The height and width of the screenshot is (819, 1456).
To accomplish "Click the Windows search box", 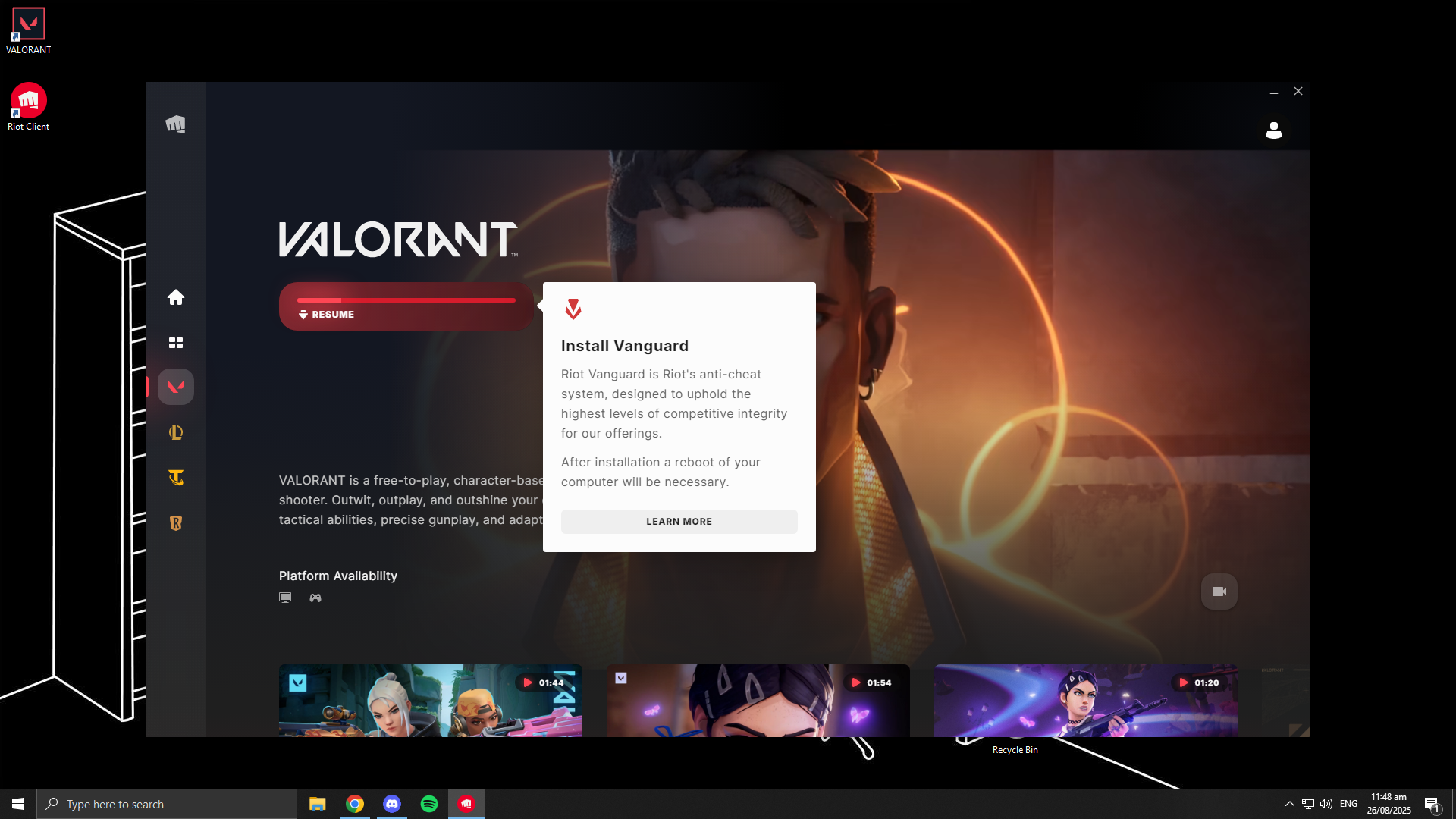I will point(167,804).
